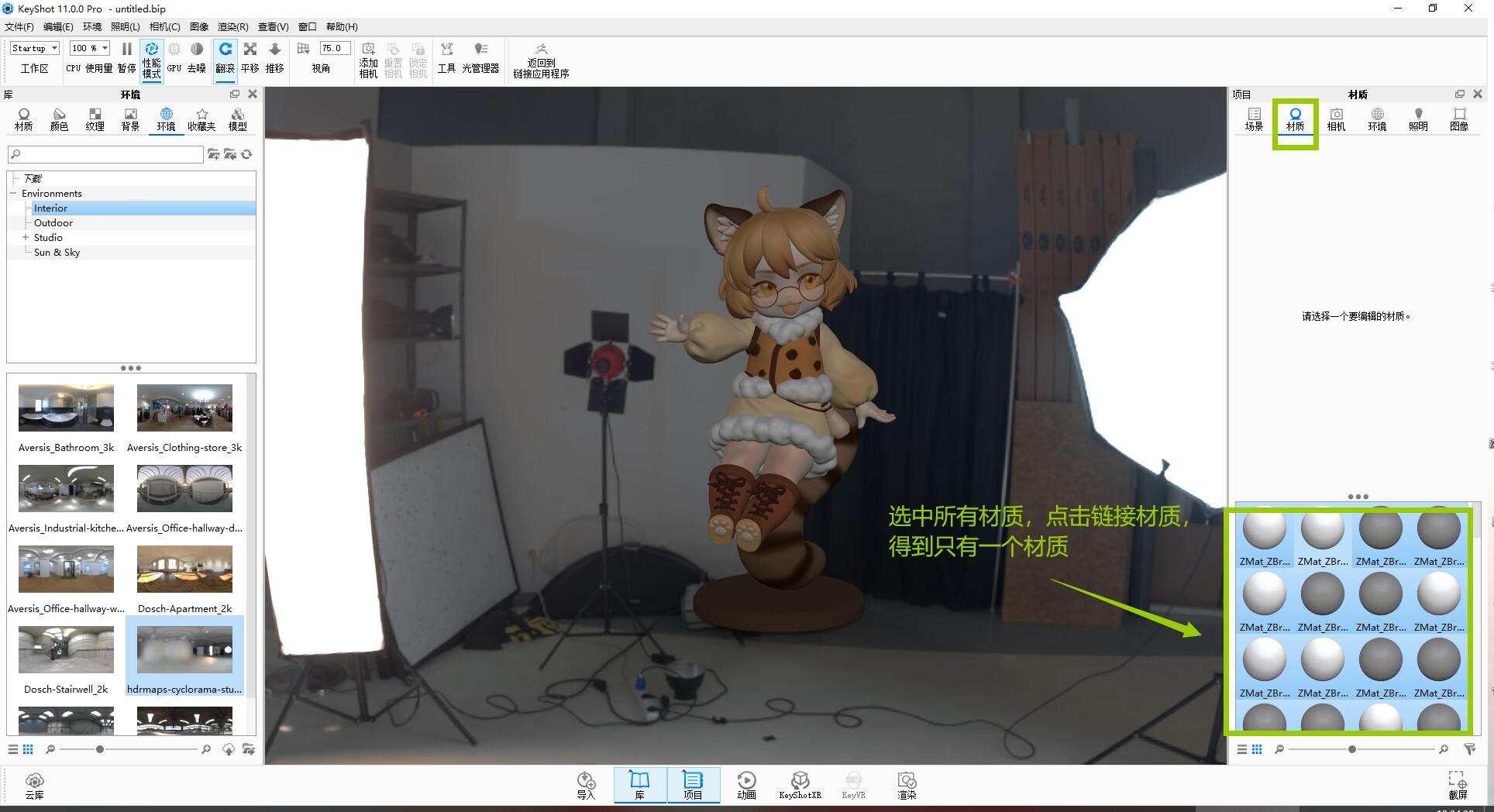Switch library to the 颜色 tab
The width and height of the screenshot is (1494, 812).
(x=59, y=119)
